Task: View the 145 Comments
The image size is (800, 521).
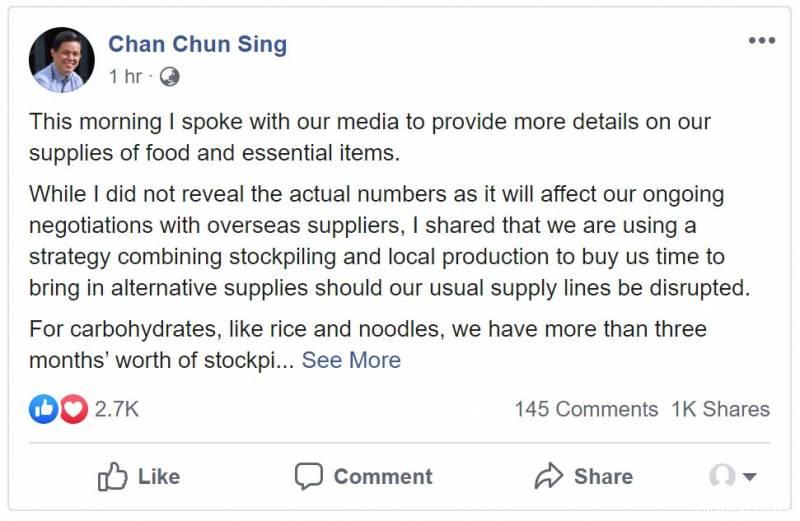Action: click(586, 409)
